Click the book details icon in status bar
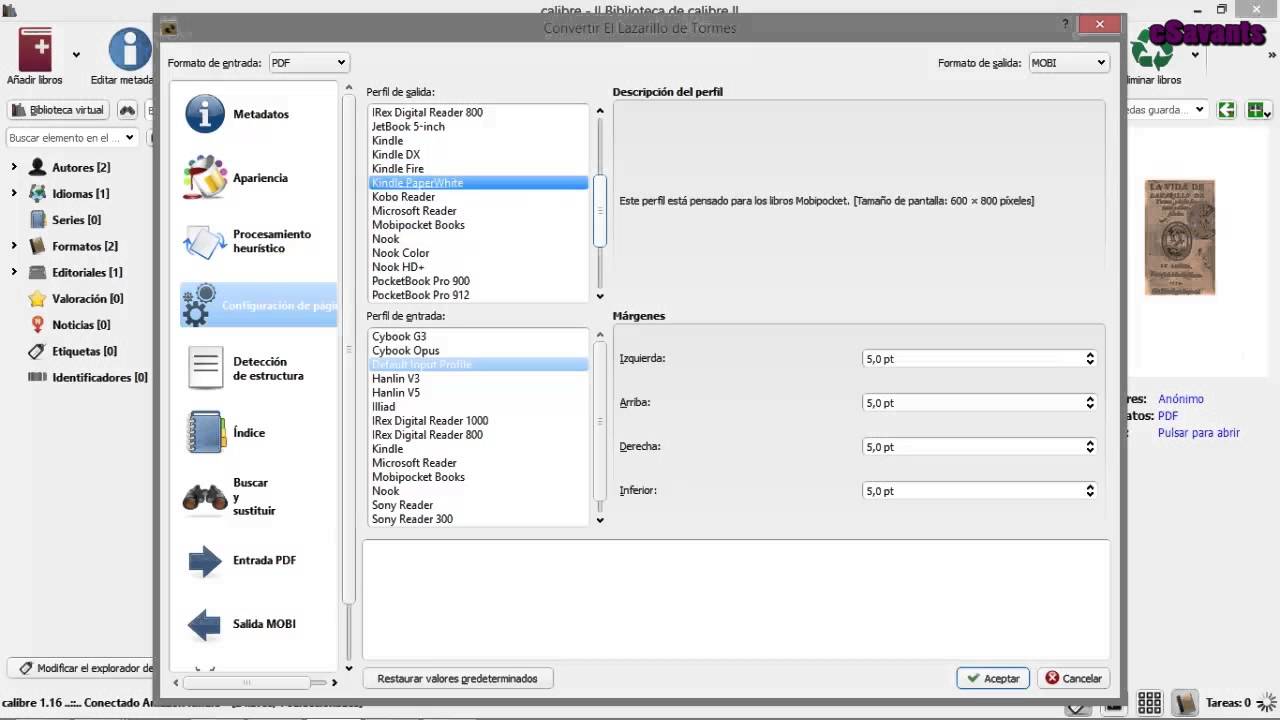Image resolution: width=1280 pixels, height=720 pixels. tap(1185, 703)
